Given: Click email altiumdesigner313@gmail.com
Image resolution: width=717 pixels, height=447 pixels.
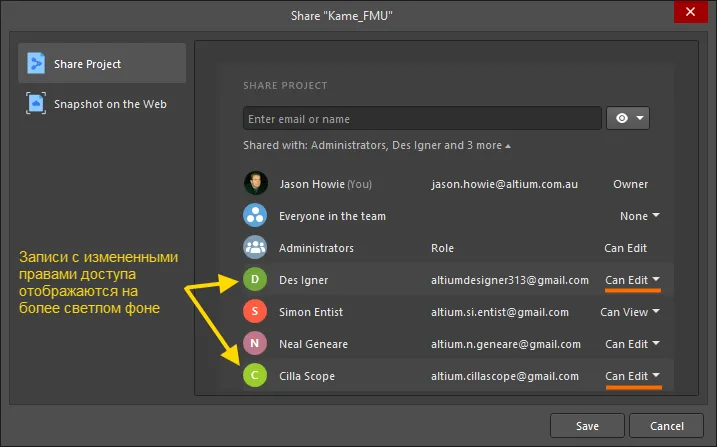Looking at the screenshot, I should point(510,280).
